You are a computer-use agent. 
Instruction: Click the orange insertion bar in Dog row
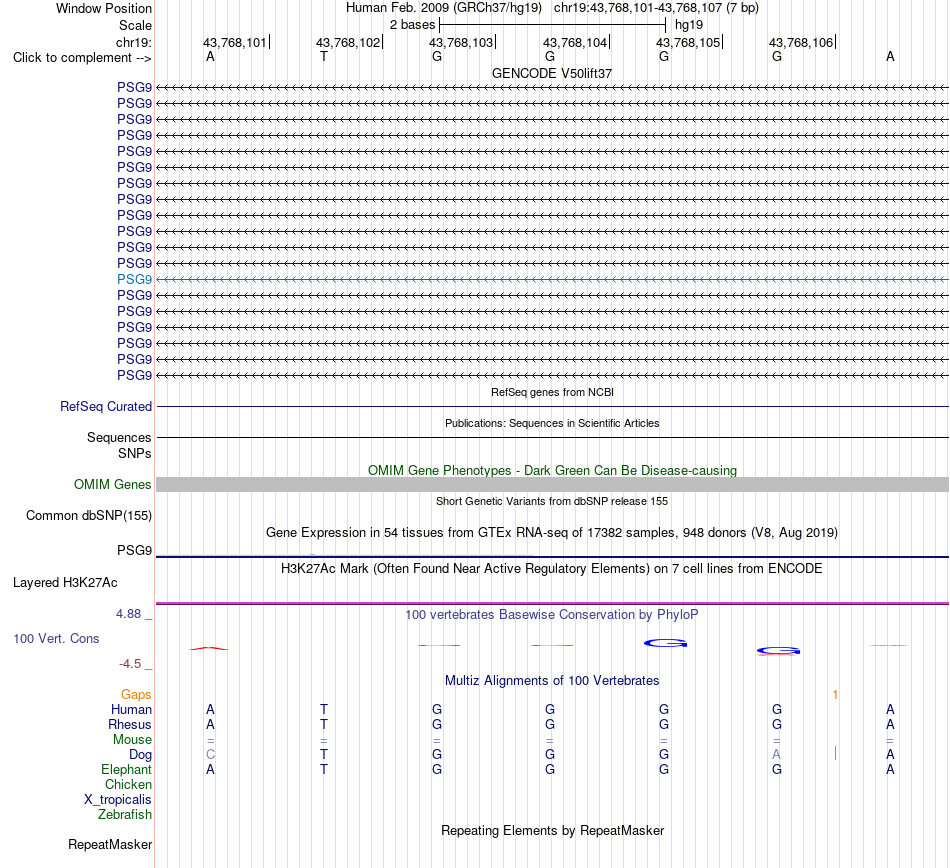tap(835, 754)
